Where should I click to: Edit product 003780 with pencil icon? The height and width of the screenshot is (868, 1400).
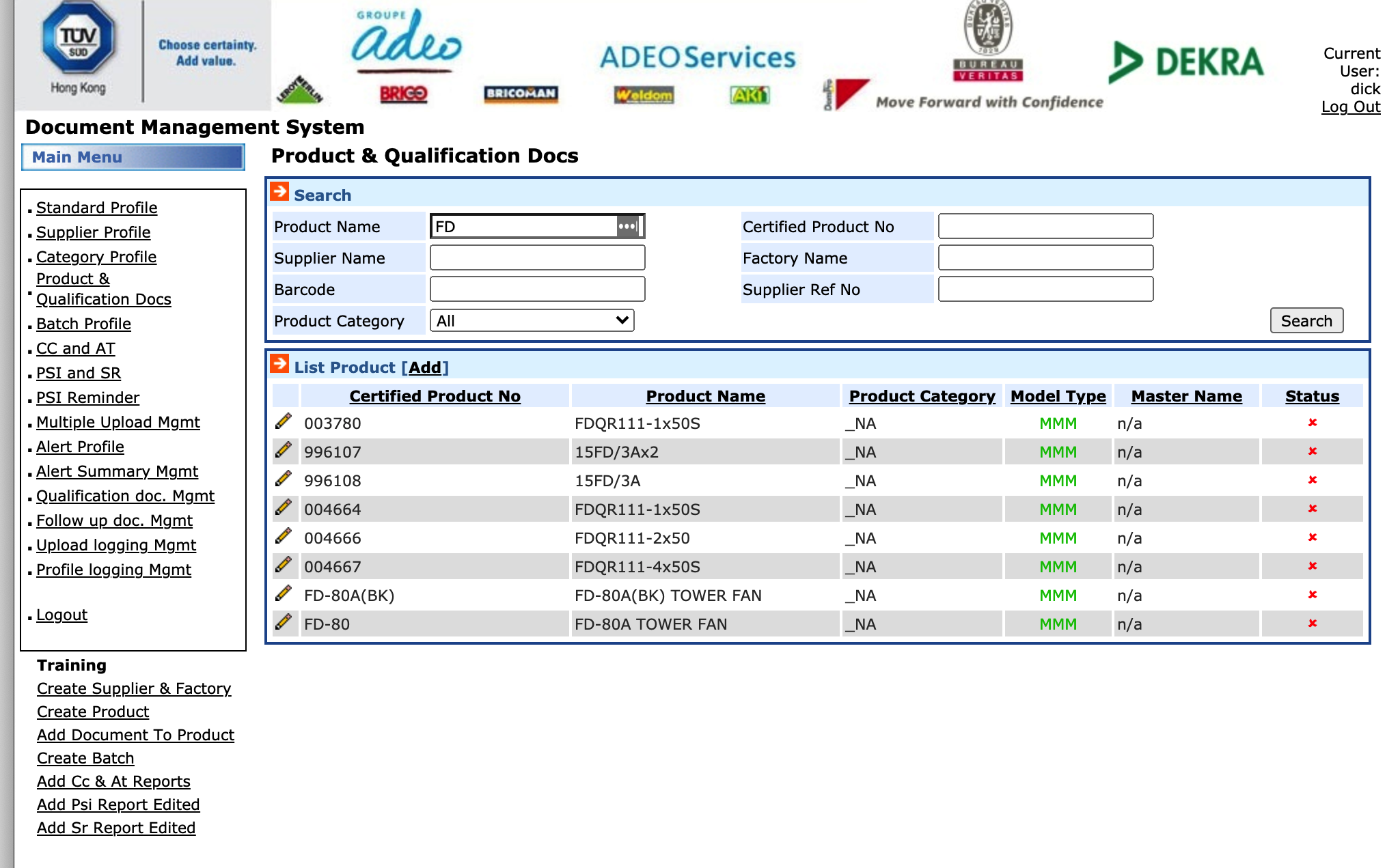(284, 421)
